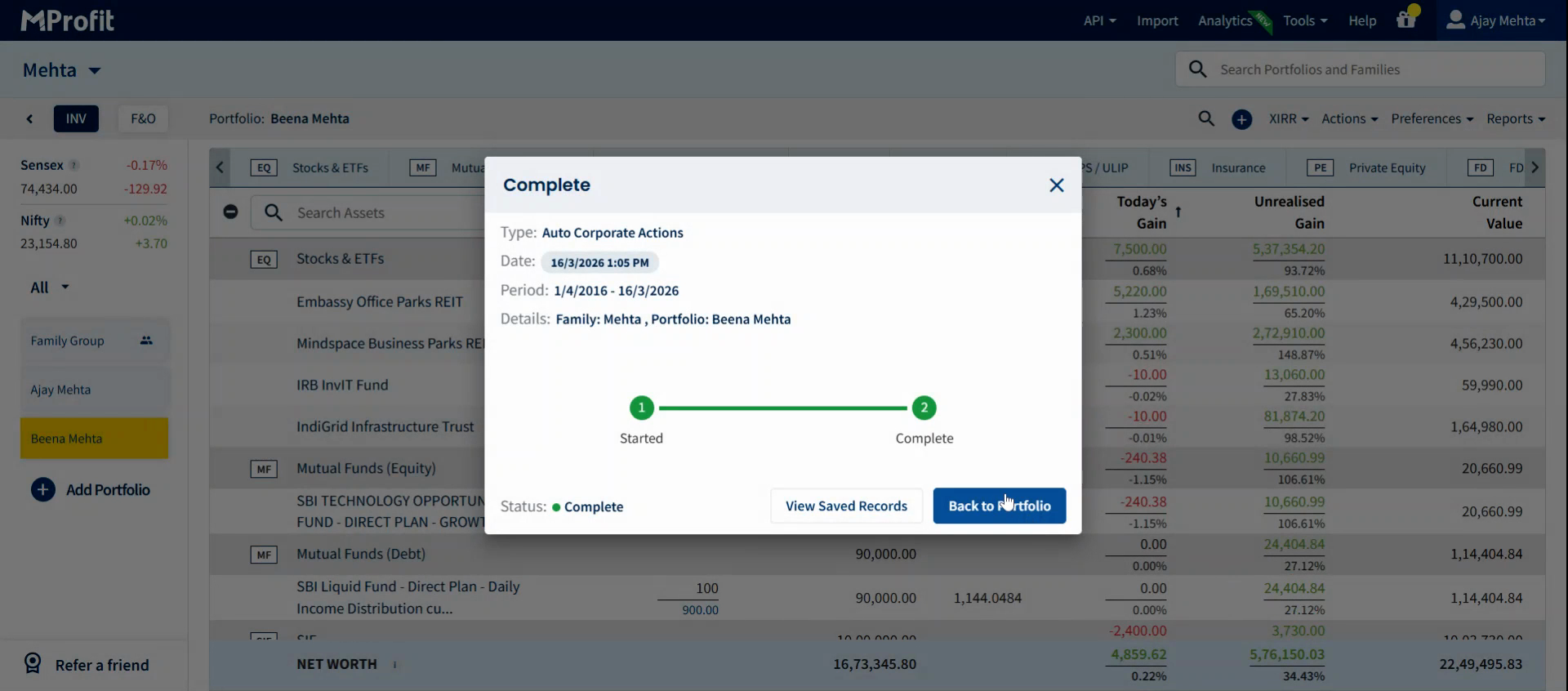Click the date chip 16/3/2026 1:05 PM
Image resolution: width=1568 pixels, height=691 pixels.
[x=599, y=262]
